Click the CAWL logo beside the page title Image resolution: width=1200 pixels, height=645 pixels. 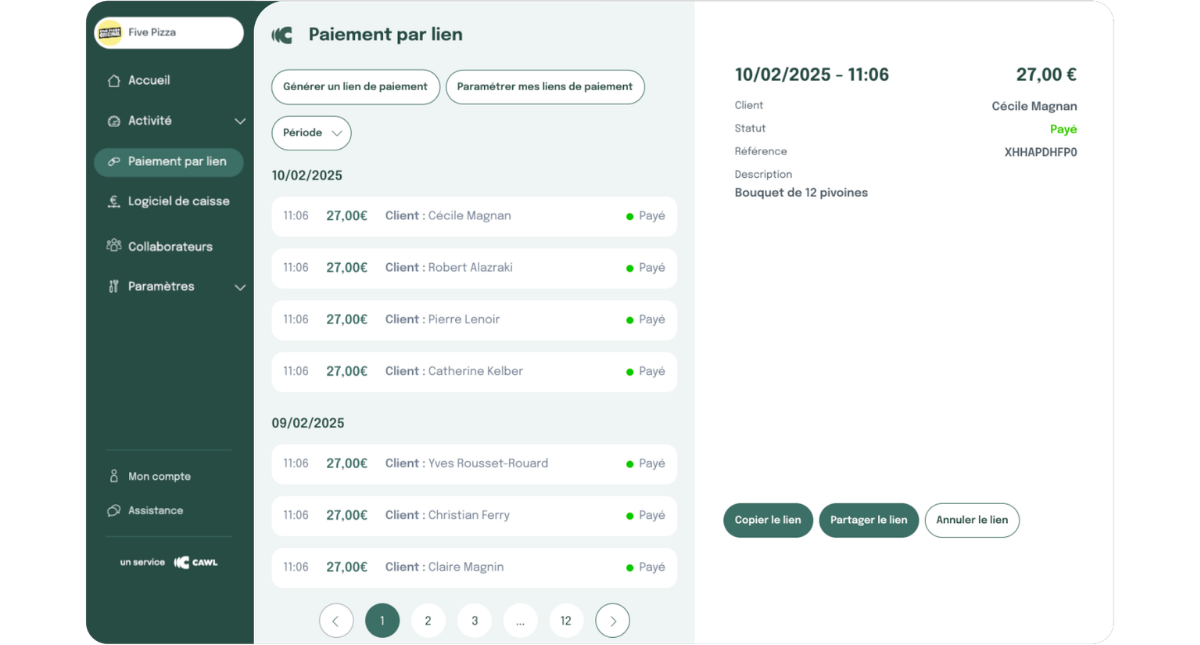click(x=282, y=35)
